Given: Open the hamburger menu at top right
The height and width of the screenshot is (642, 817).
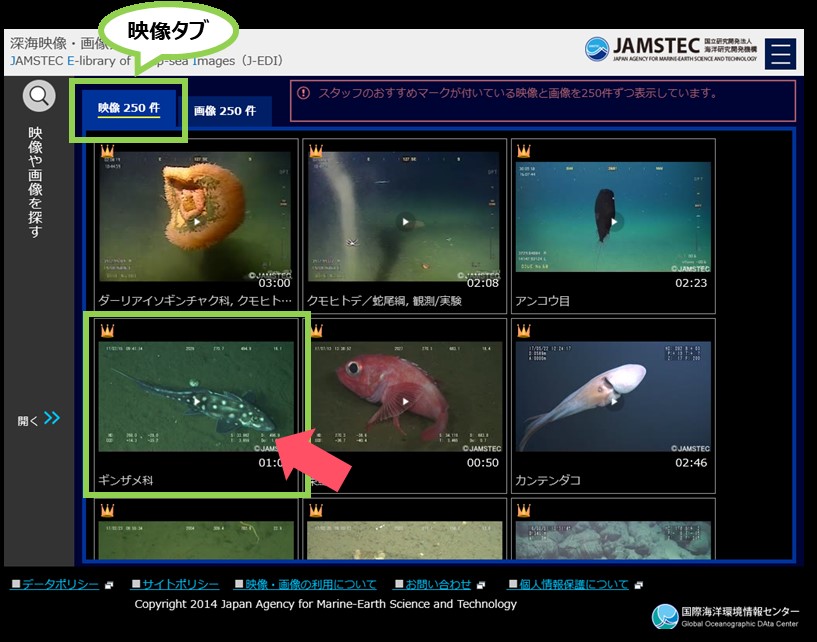Looking at the screenshot, I should [780, 53].
